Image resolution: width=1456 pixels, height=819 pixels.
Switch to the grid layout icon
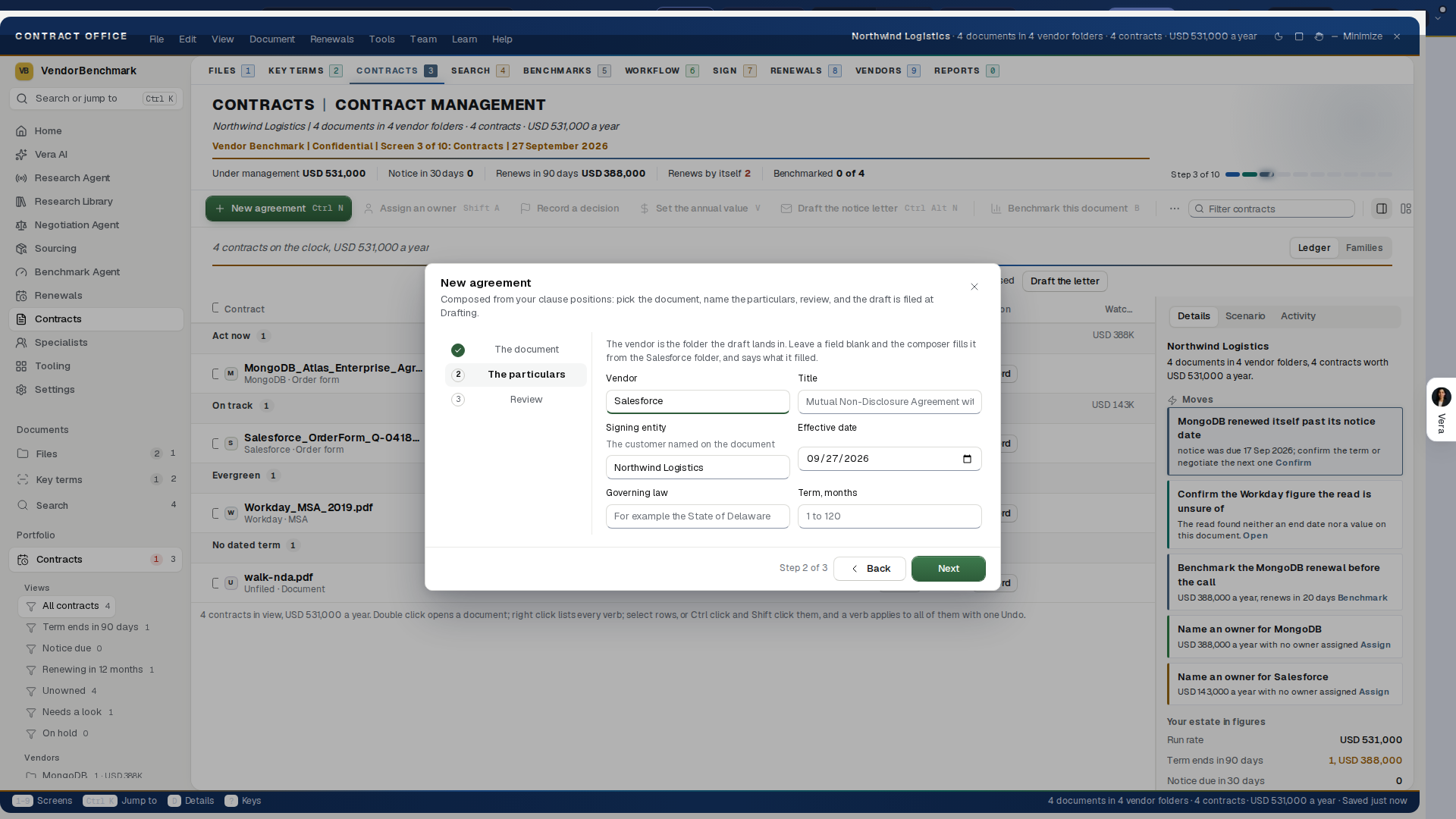click(x=1406, y=209)
